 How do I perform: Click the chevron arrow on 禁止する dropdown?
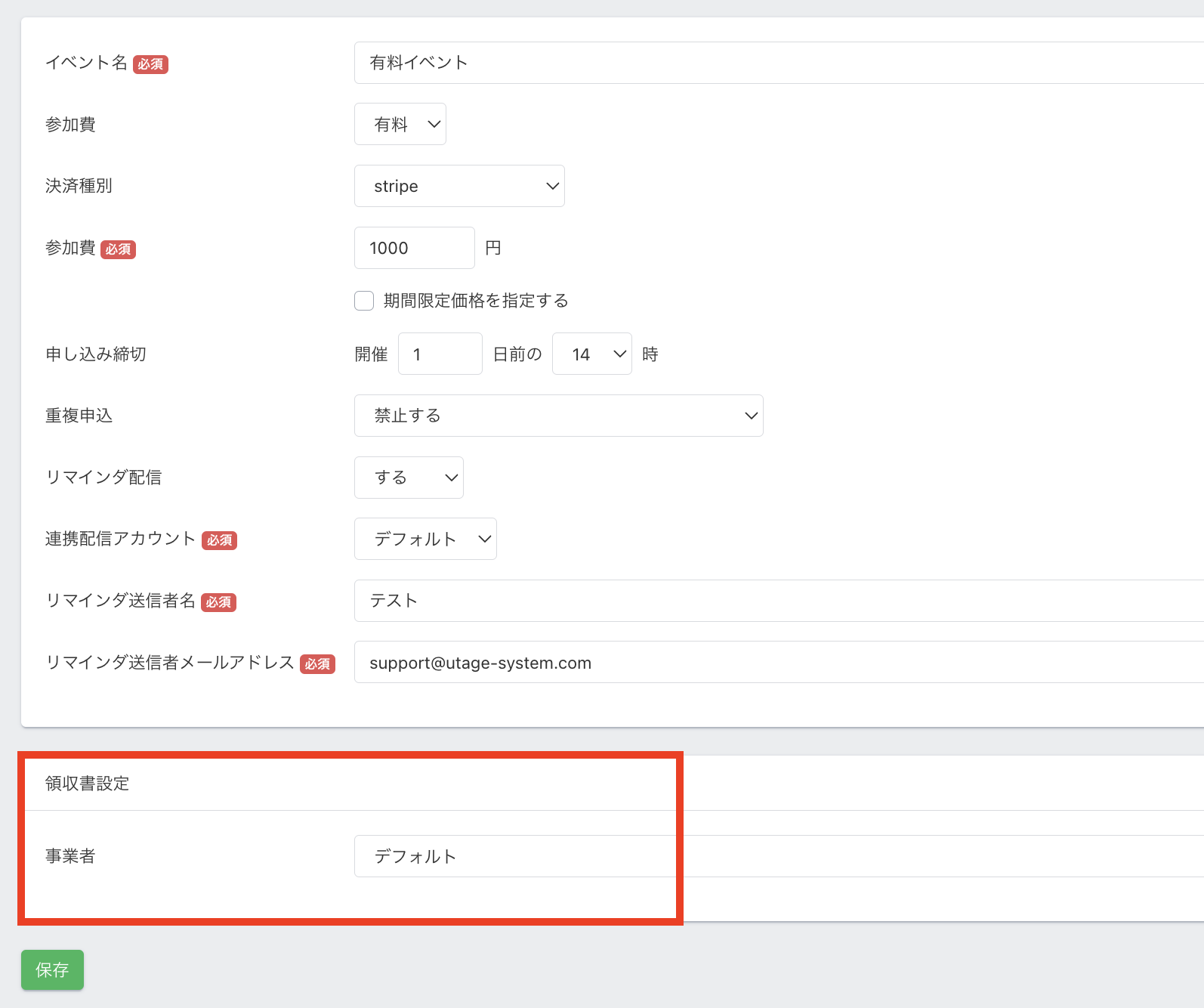[x=751, y=416]
